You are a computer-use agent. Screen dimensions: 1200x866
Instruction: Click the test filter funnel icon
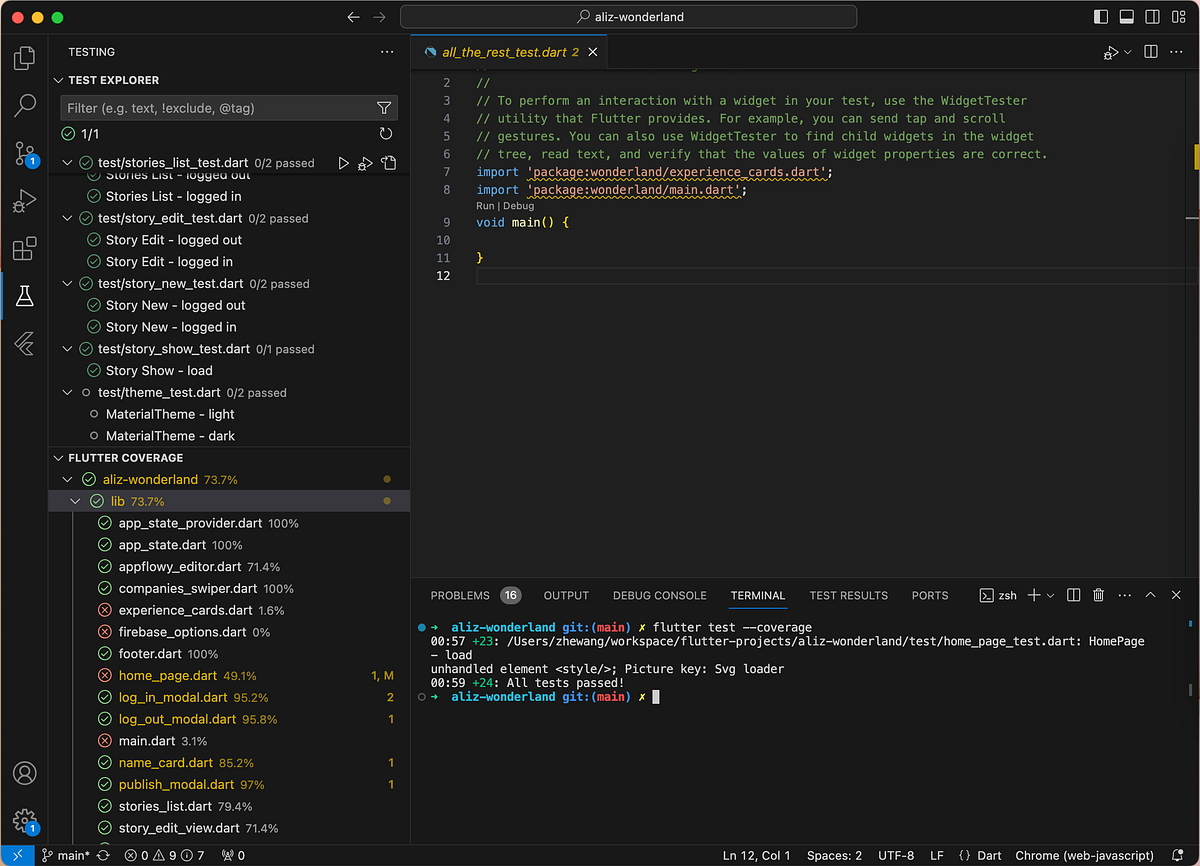coord(384,108)
